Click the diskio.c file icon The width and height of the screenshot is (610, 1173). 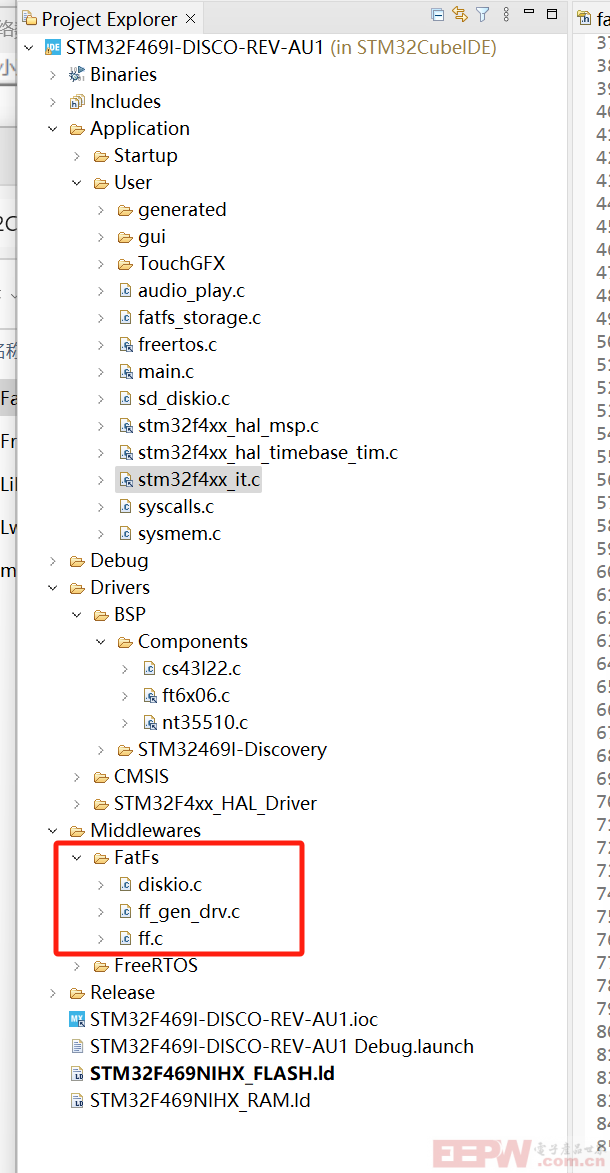125,884
